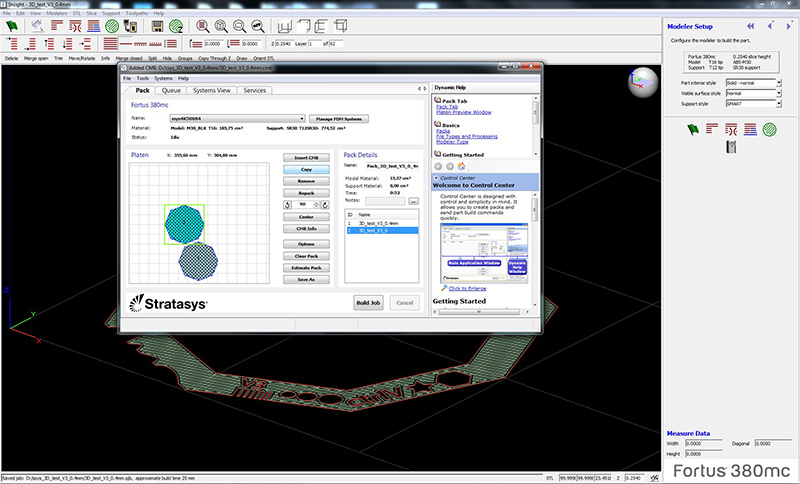Image resolution: width=800 pixels, height=484 pixels.
Task: Select the 3D_test_V3_0.4mm row in pack list
Action: coord(382,223)
